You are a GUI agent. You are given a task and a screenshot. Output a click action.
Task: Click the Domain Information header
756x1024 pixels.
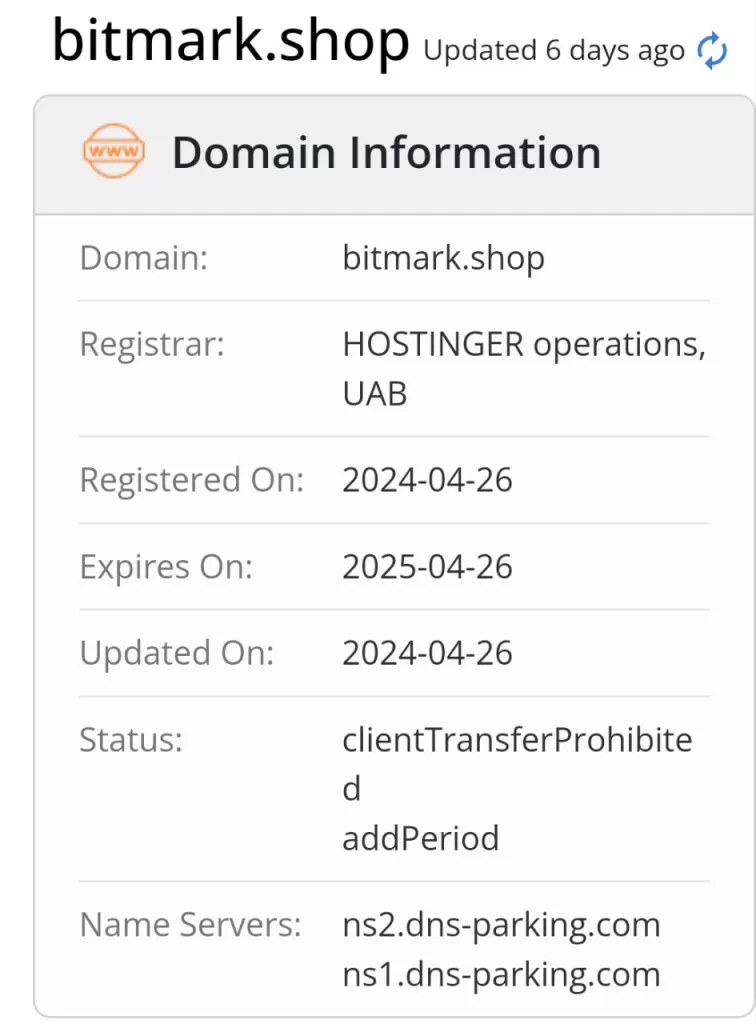pyautogui.click(x=386, y=153)
